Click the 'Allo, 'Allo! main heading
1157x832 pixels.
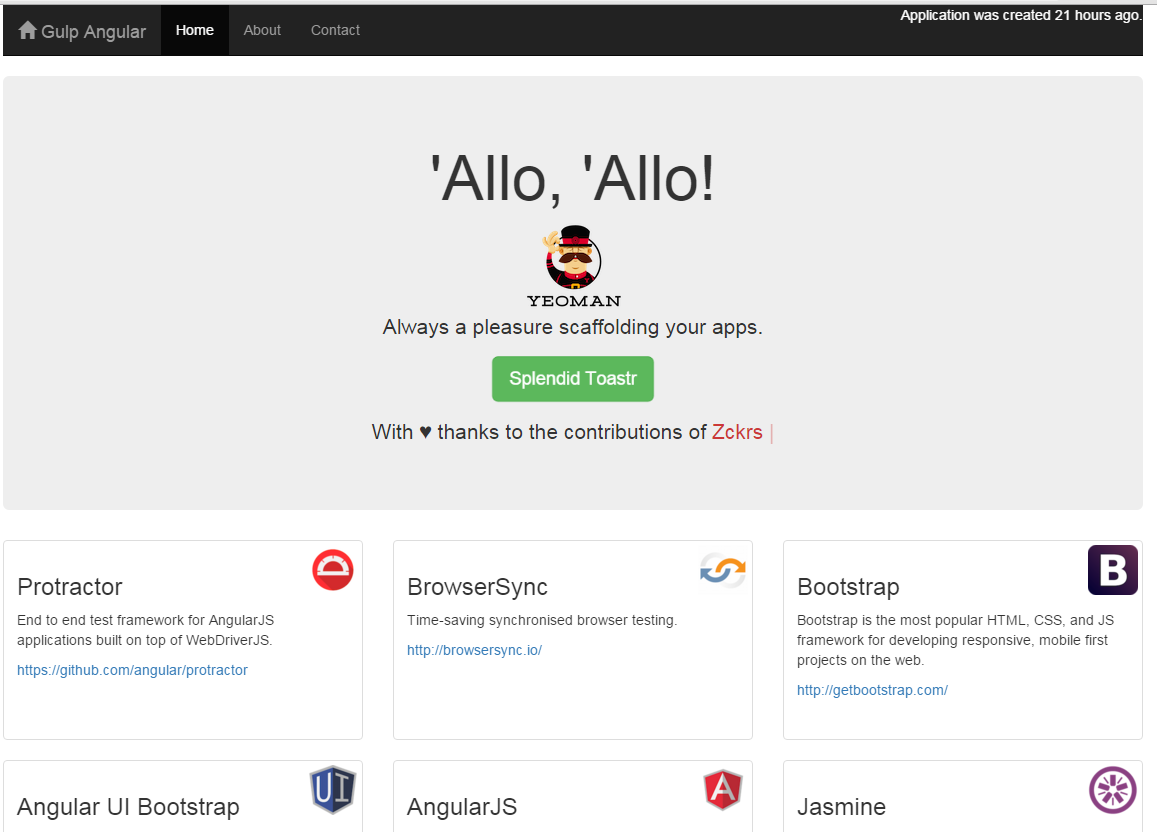pyautogui.click(x=573, y=179)
